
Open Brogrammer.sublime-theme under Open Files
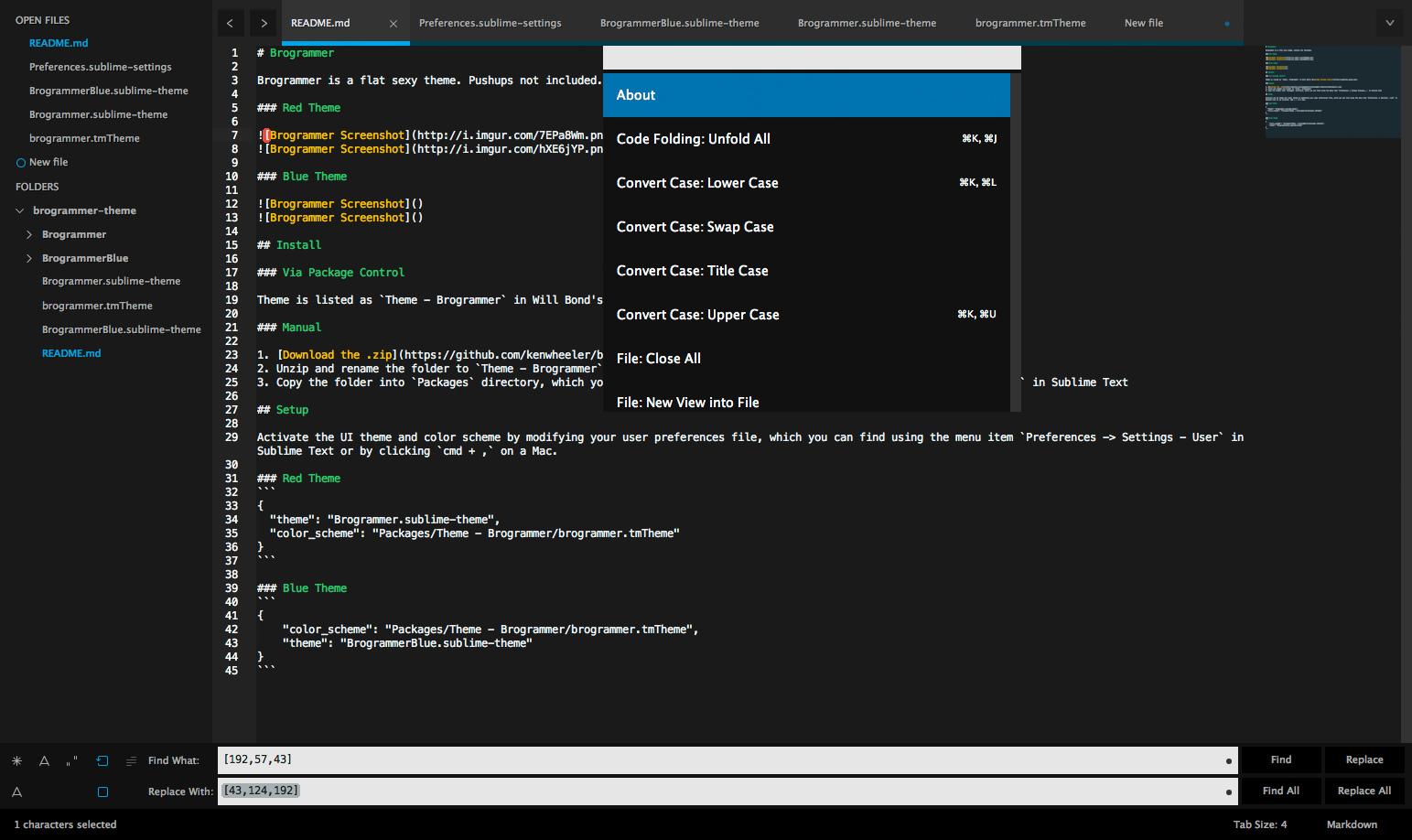(99, 114)
